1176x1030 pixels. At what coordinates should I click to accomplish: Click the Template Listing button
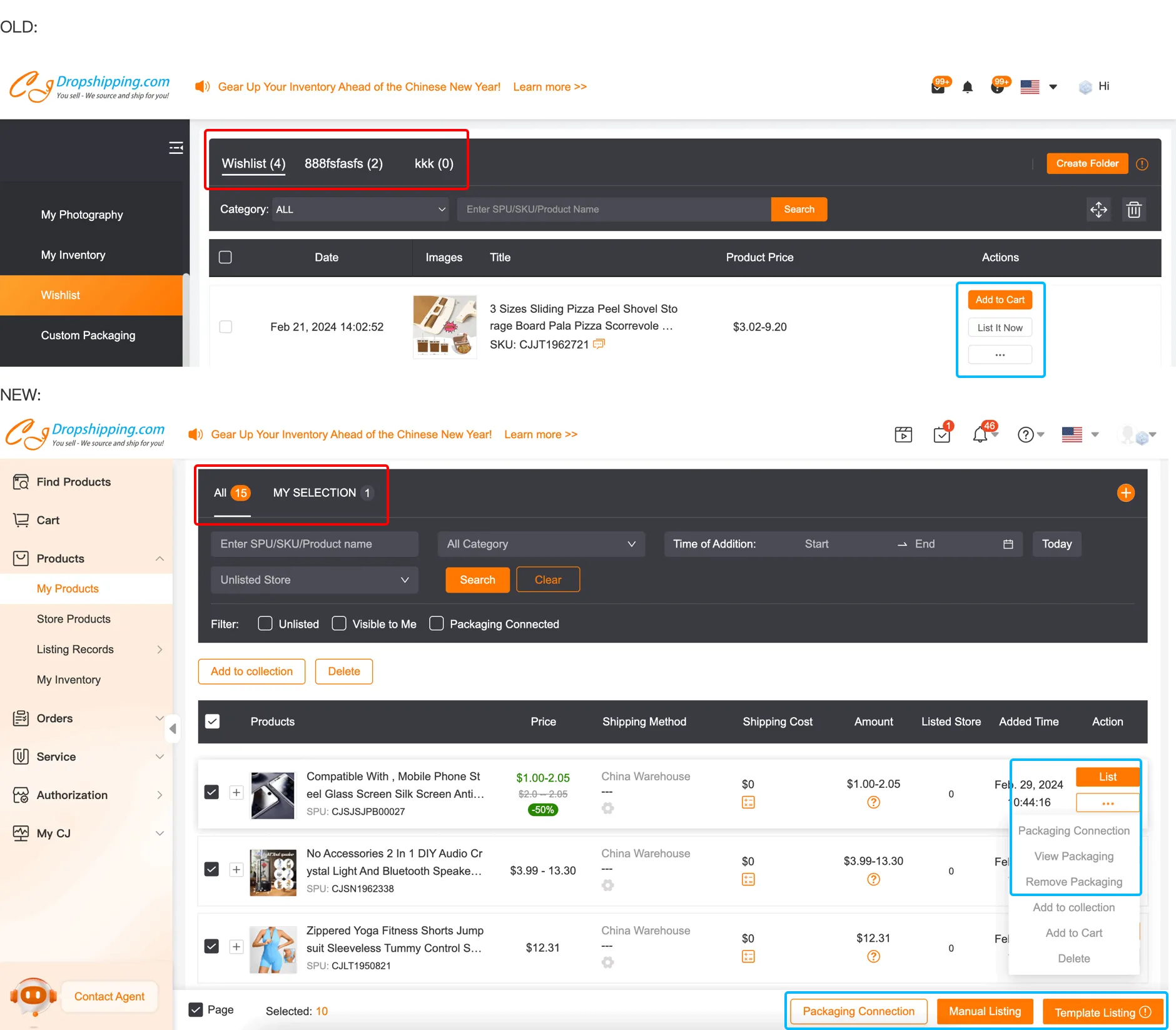tap(1102, 1012)
